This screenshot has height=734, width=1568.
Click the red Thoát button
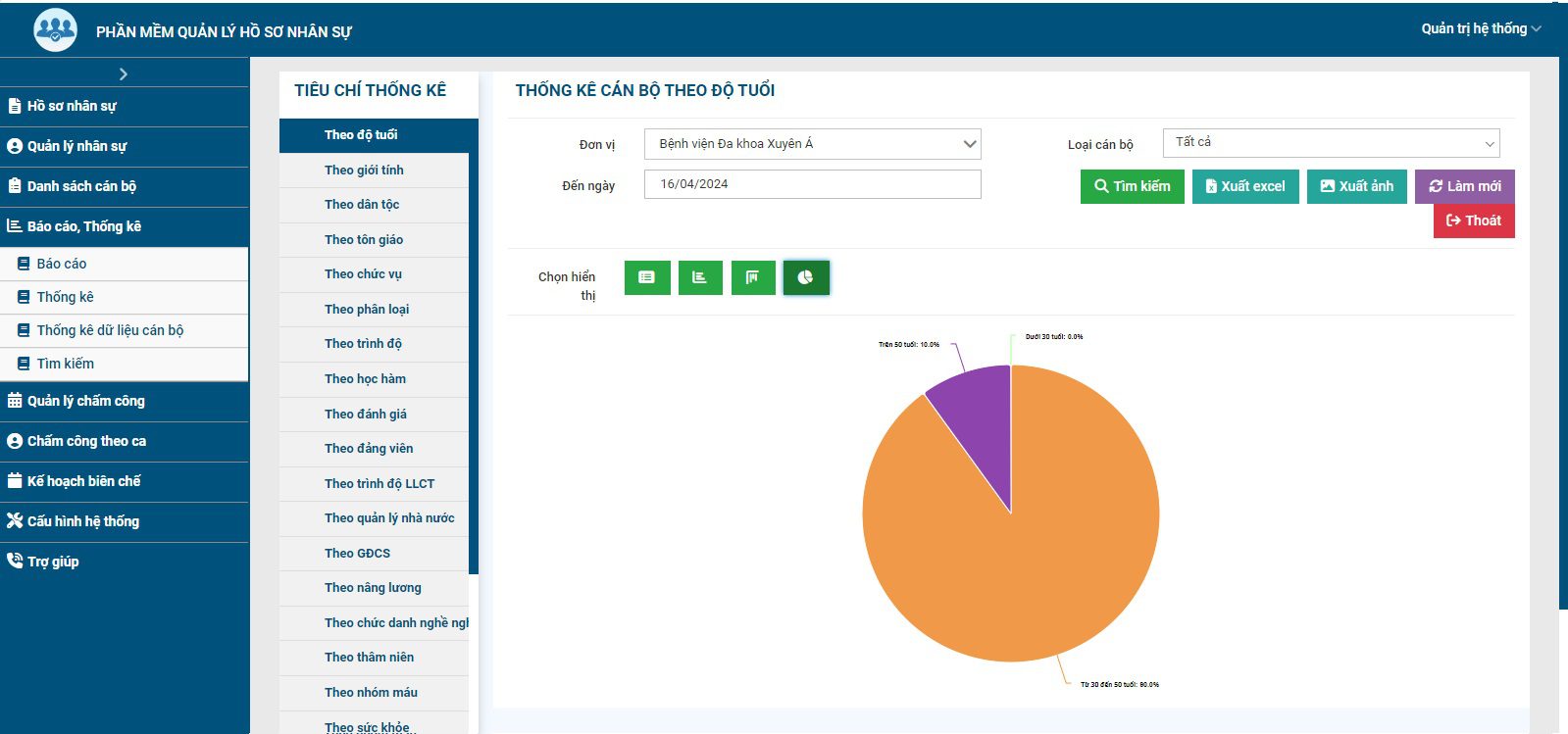pyautogui.click(x=1473, y=220)
